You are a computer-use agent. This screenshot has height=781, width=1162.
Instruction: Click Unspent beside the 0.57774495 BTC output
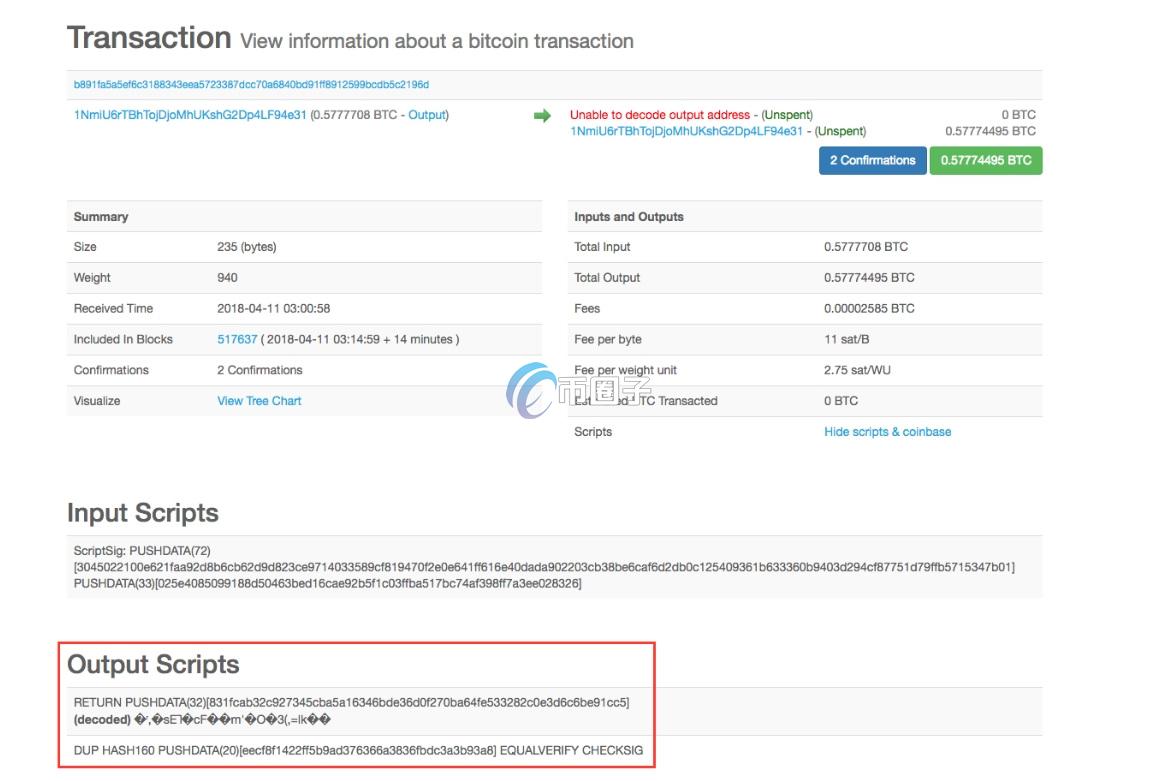(840, 131)
